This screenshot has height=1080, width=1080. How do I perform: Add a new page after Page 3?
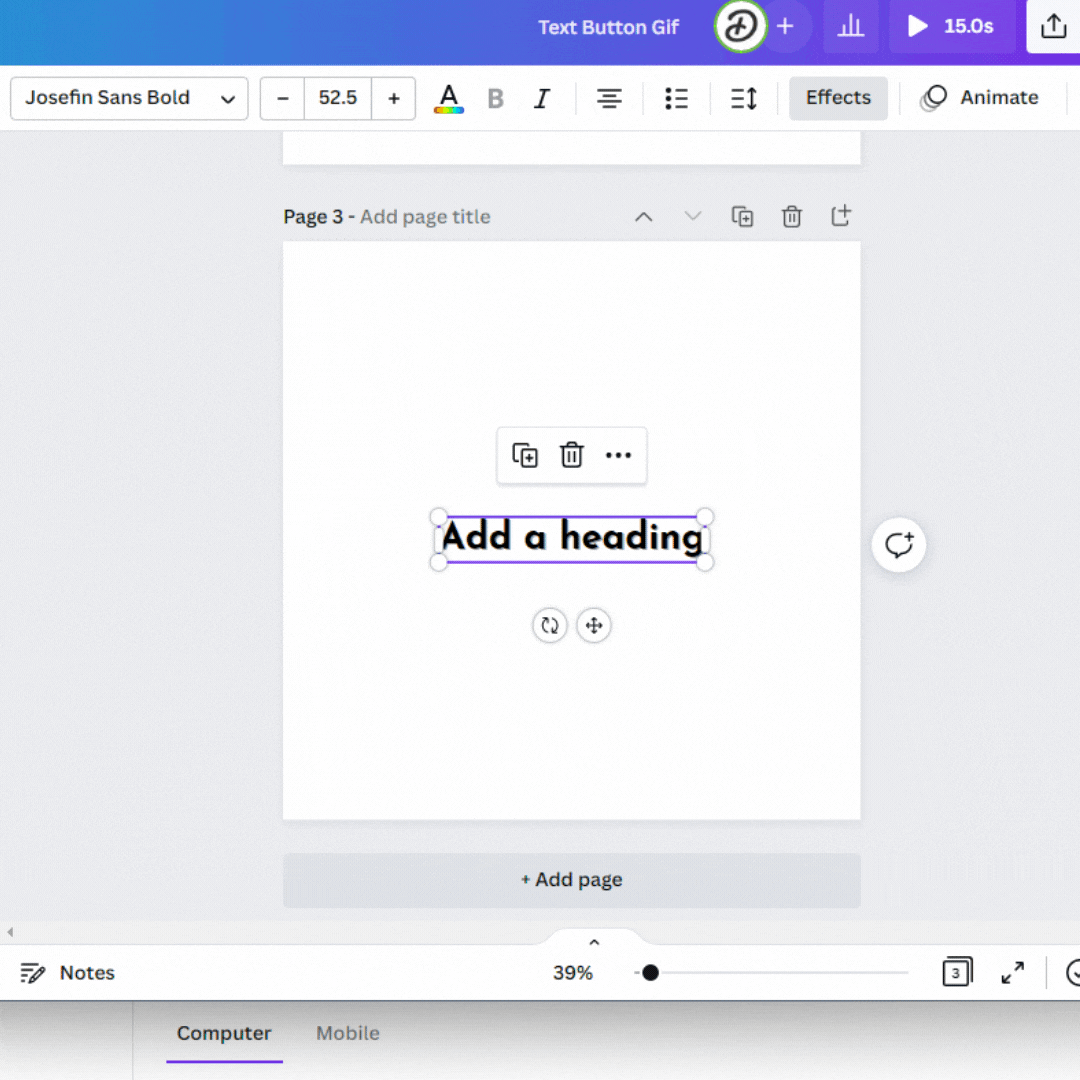click(x=841, y=216)
